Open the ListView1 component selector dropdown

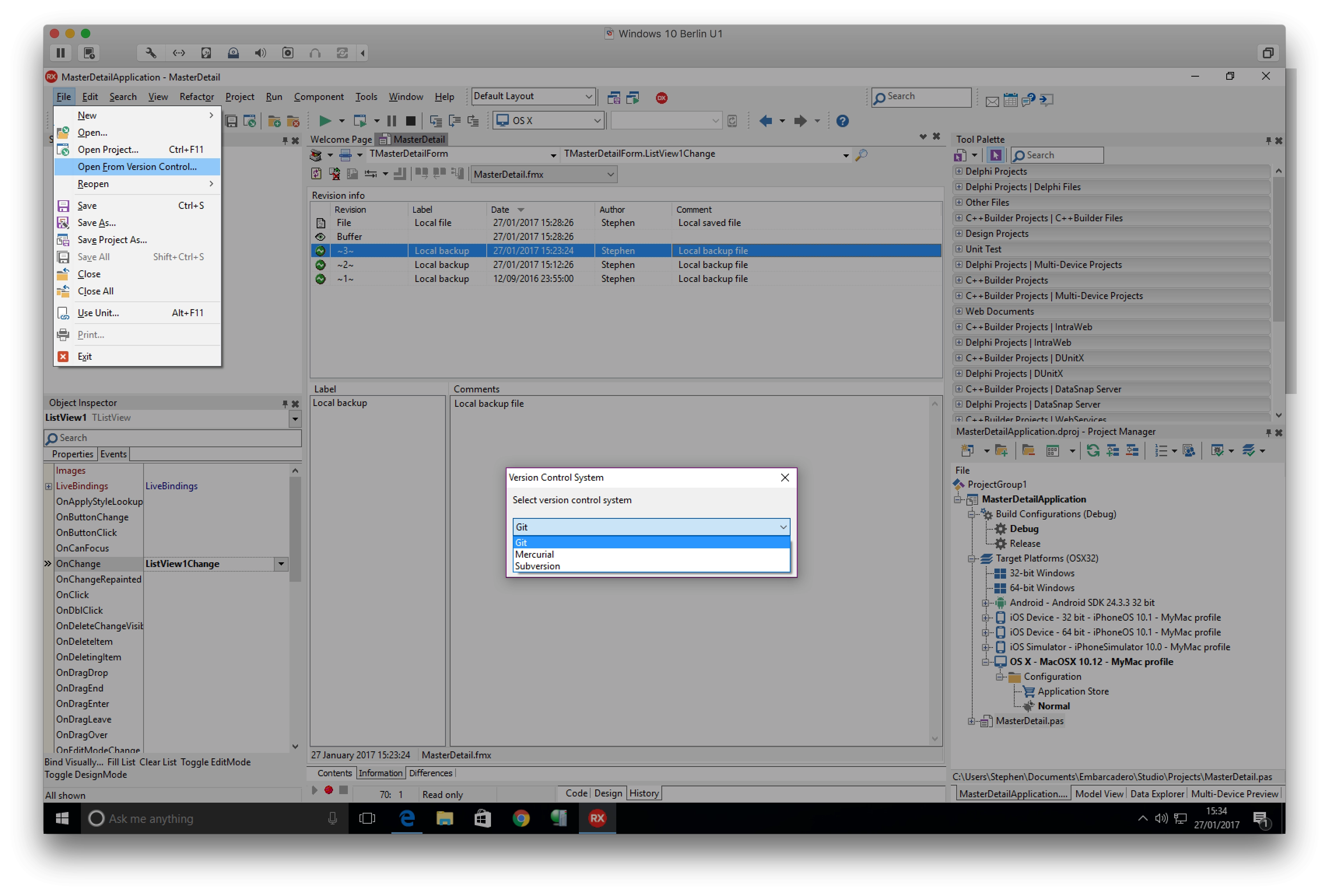point(295,418)
